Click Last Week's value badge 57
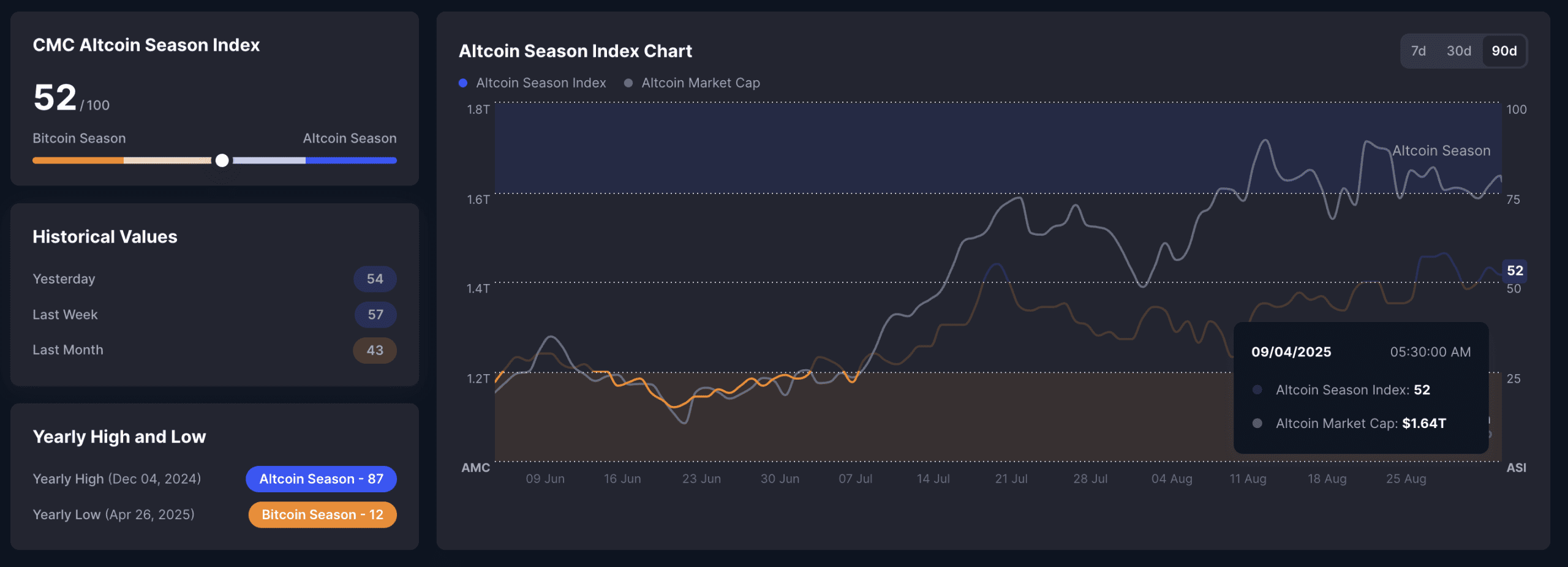1568x567 pixels. pyautogui.click(x=375, y=315)
